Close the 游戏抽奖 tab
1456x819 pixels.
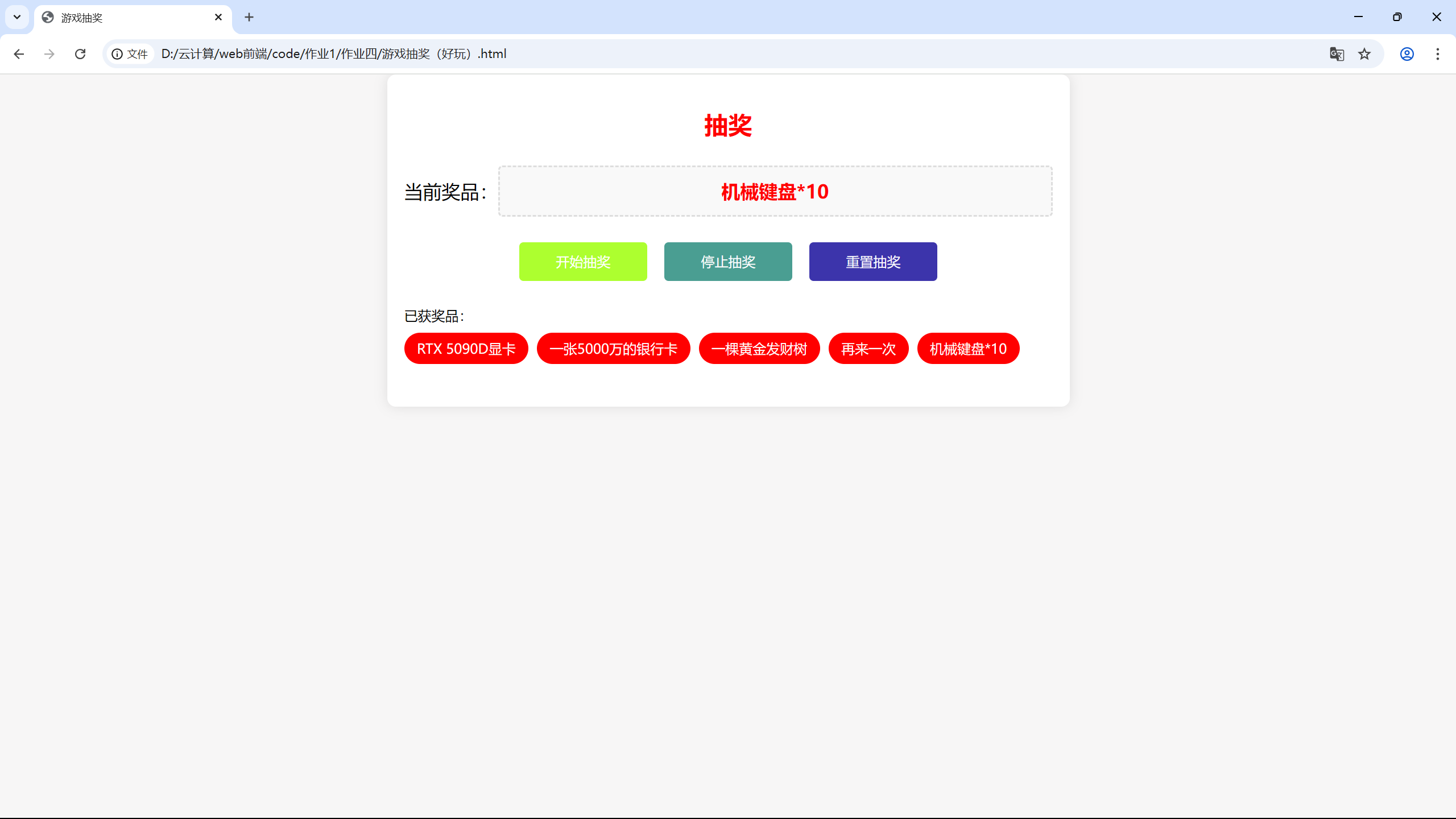(218, 17)
